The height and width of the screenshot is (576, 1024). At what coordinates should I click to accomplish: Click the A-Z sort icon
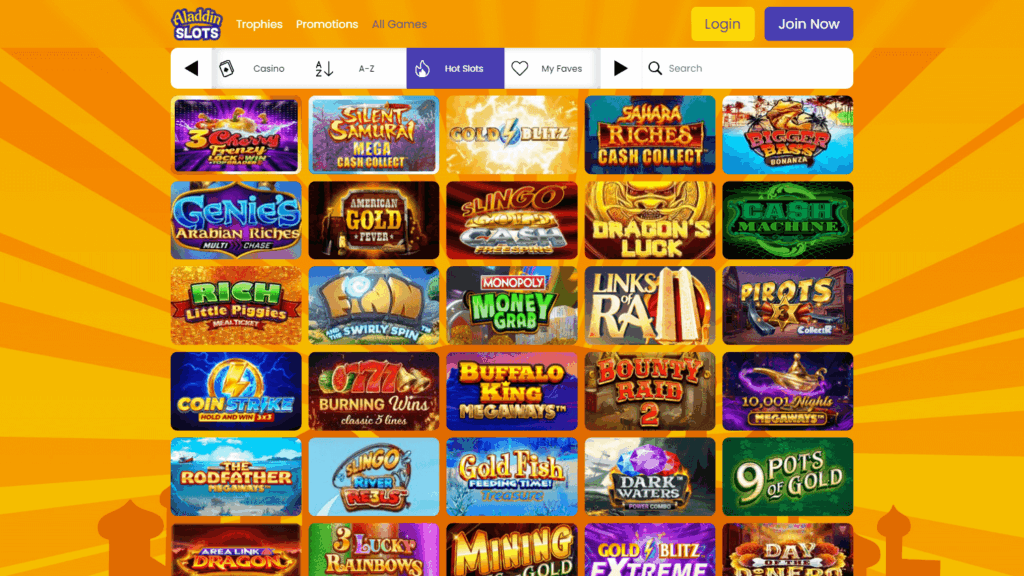324,68
